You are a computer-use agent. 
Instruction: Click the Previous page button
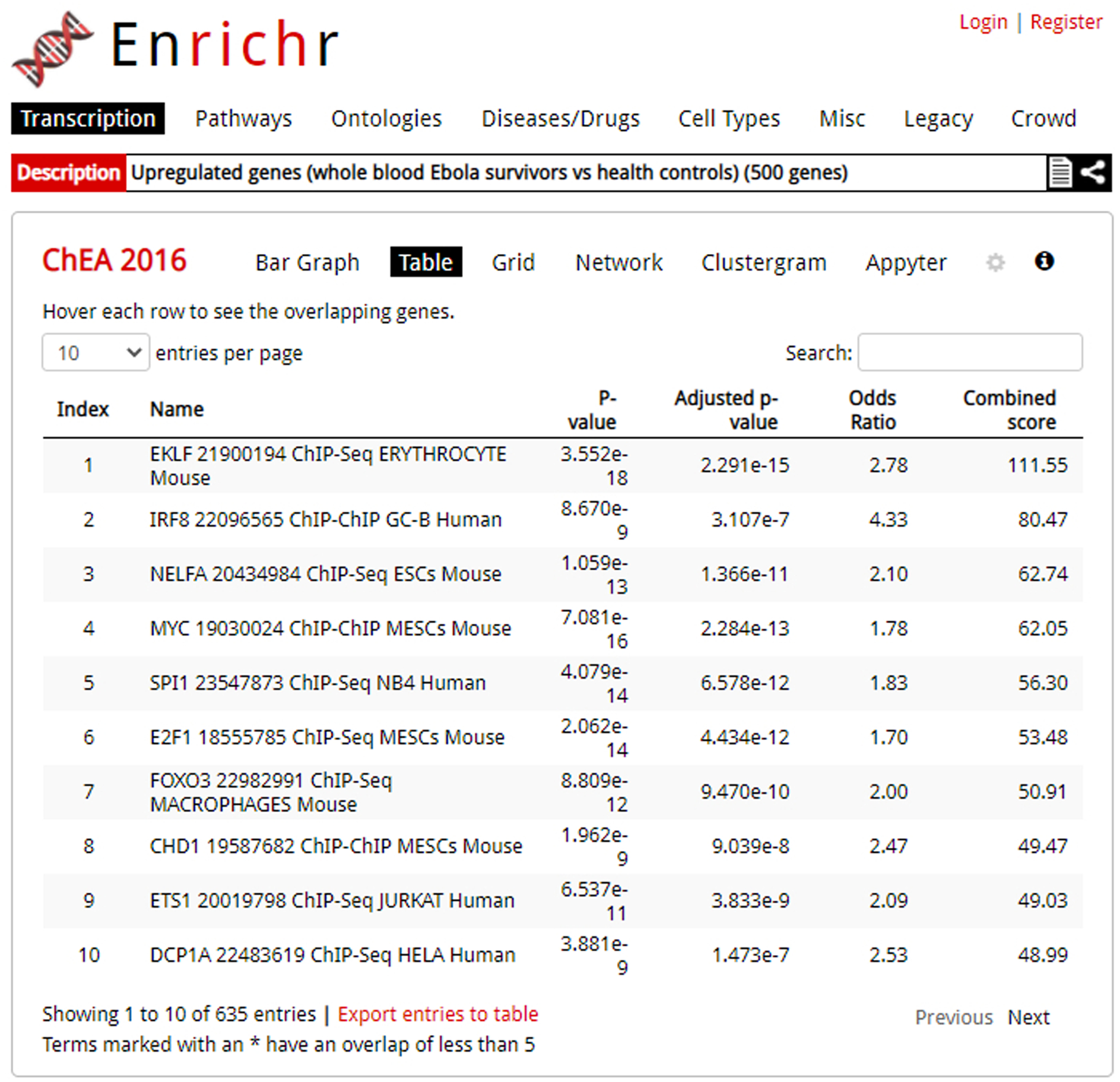pos(954,1017)
